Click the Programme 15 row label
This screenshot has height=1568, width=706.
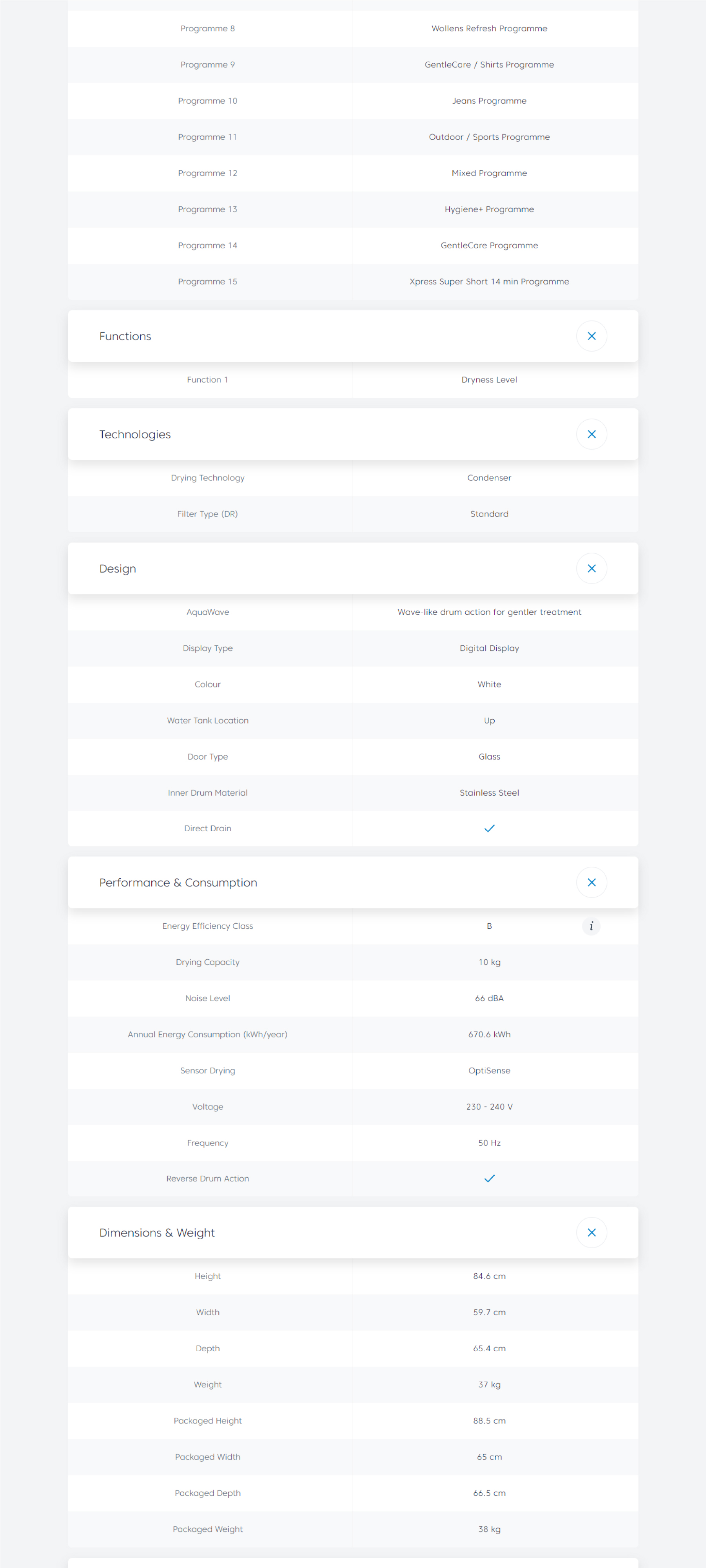pos(207,282)
